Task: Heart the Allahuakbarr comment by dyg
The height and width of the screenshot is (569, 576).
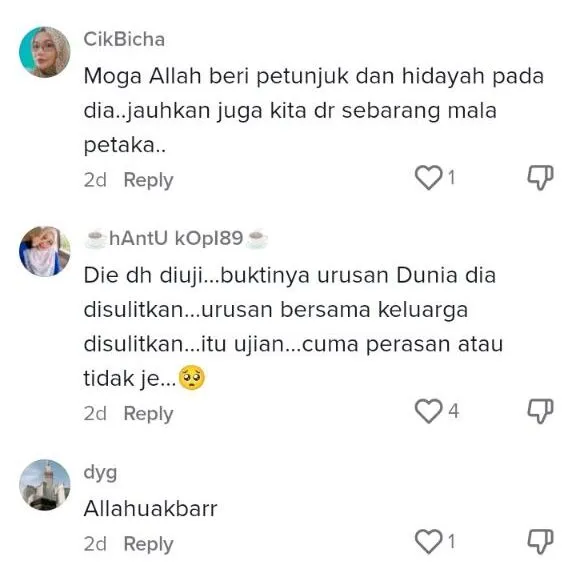Action: click(428, 541)
